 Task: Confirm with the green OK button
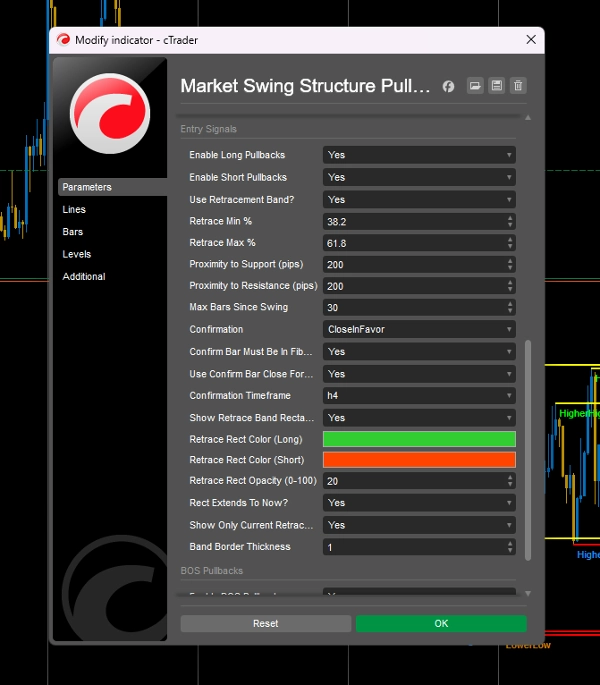[441, 623]
